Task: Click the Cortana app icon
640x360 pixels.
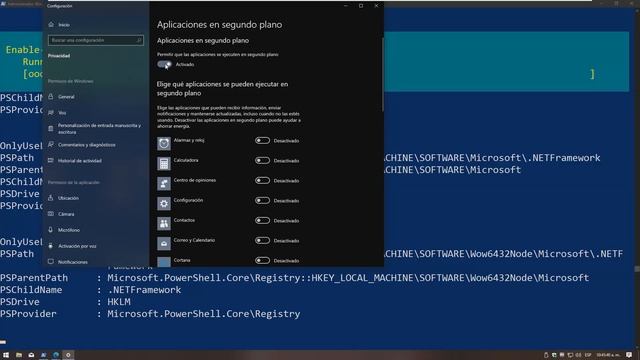Action: pyautogui.click(x=164, y=262)
